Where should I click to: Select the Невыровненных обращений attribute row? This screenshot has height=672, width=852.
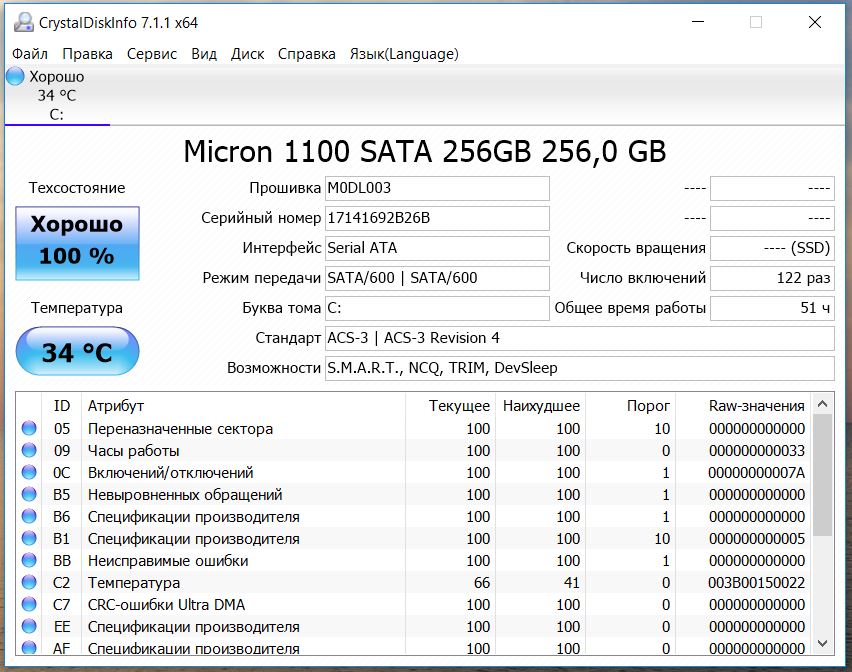(414, 494)
